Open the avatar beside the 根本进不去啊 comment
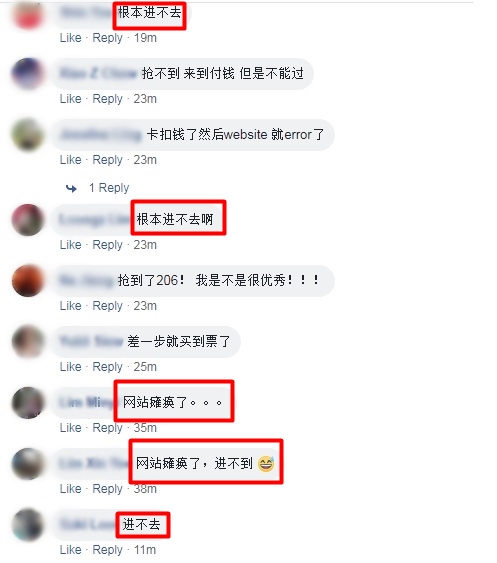Screen dimensions: 497x563 pyautogui.click(x=28, y=220)
